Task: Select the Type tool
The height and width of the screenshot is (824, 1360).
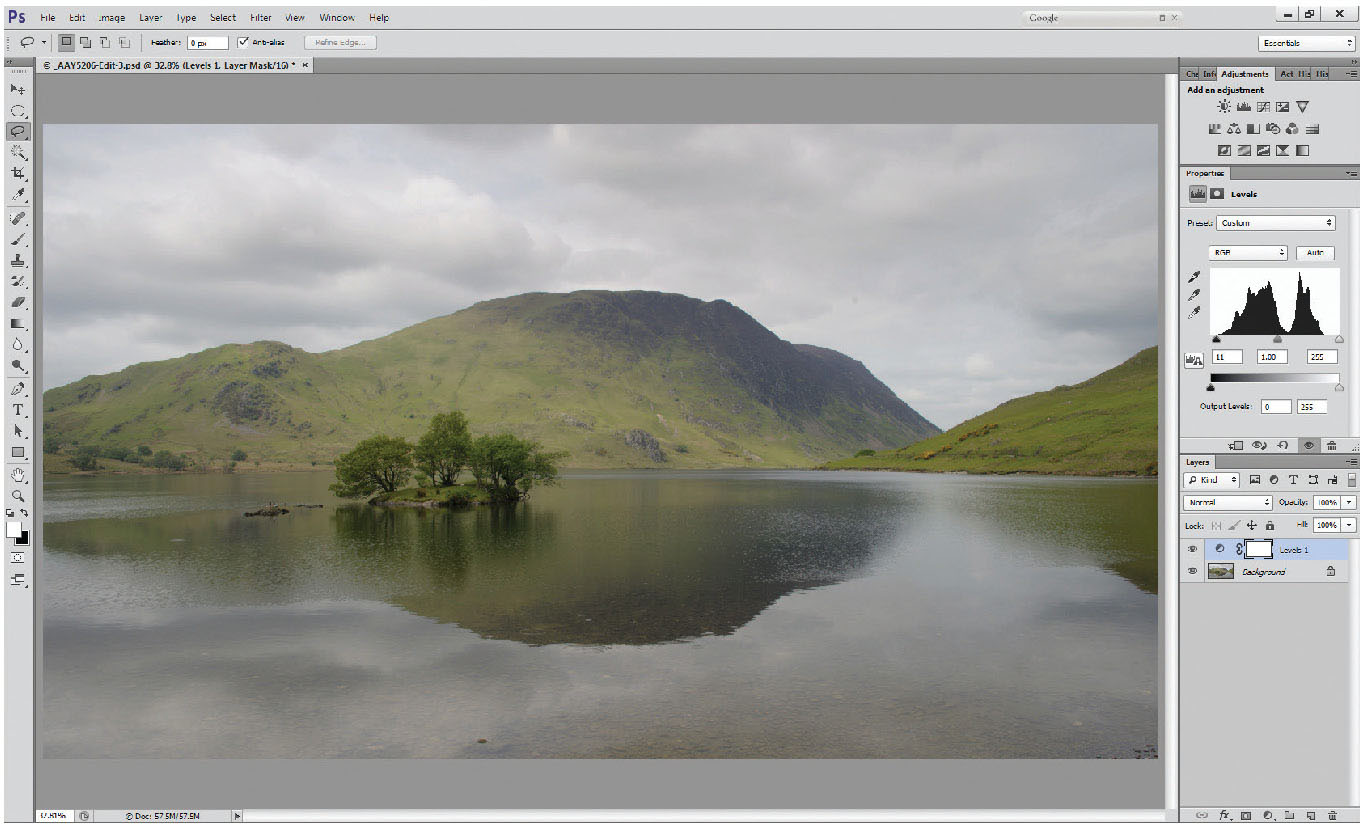Action: pyautogui.click(x=18, y=410)
